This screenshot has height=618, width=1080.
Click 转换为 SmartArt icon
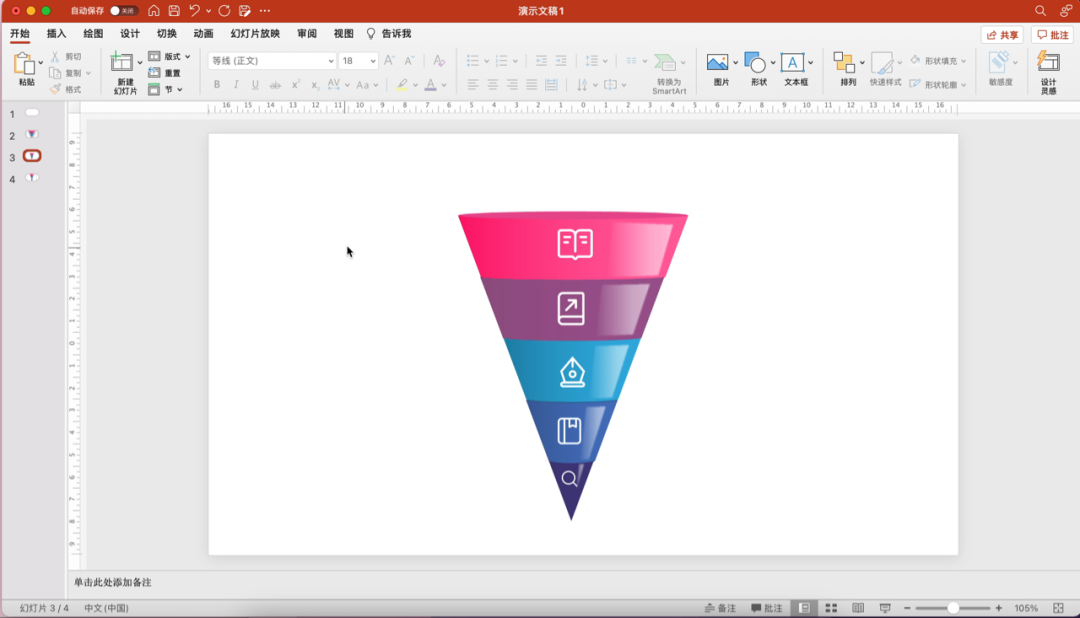click(665, 63)
